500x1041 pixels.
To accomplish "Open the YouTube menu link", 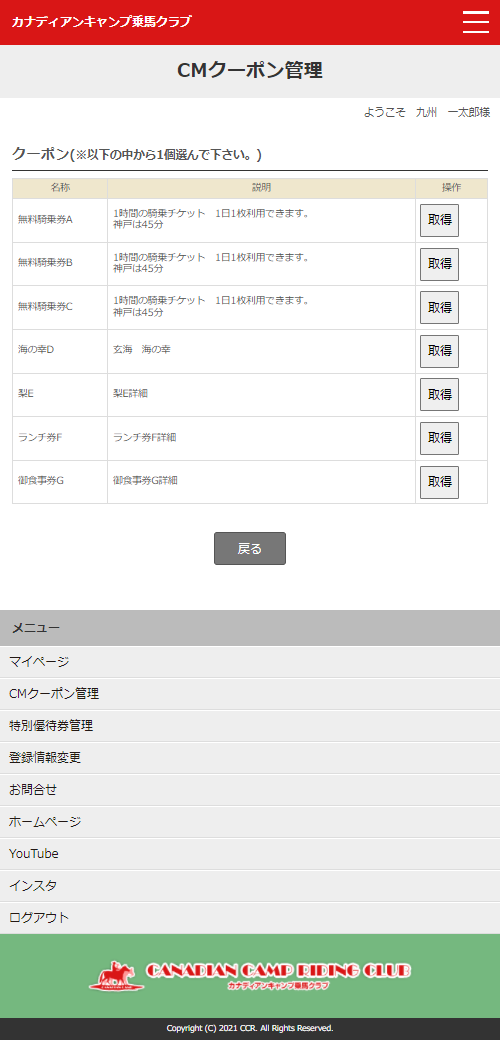I will coord(250,854).
